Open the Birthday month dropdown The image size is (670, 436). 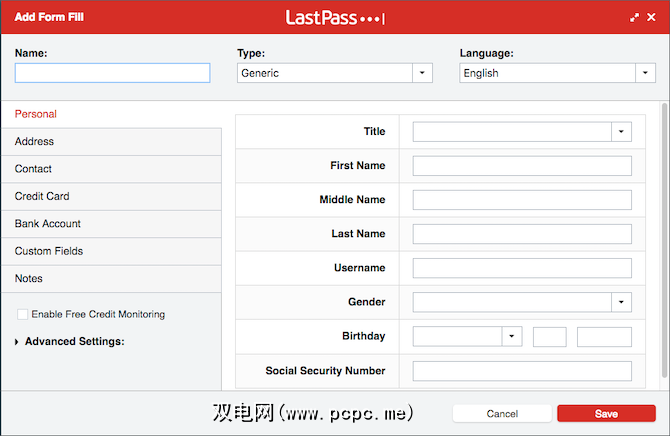pos(467,337)
